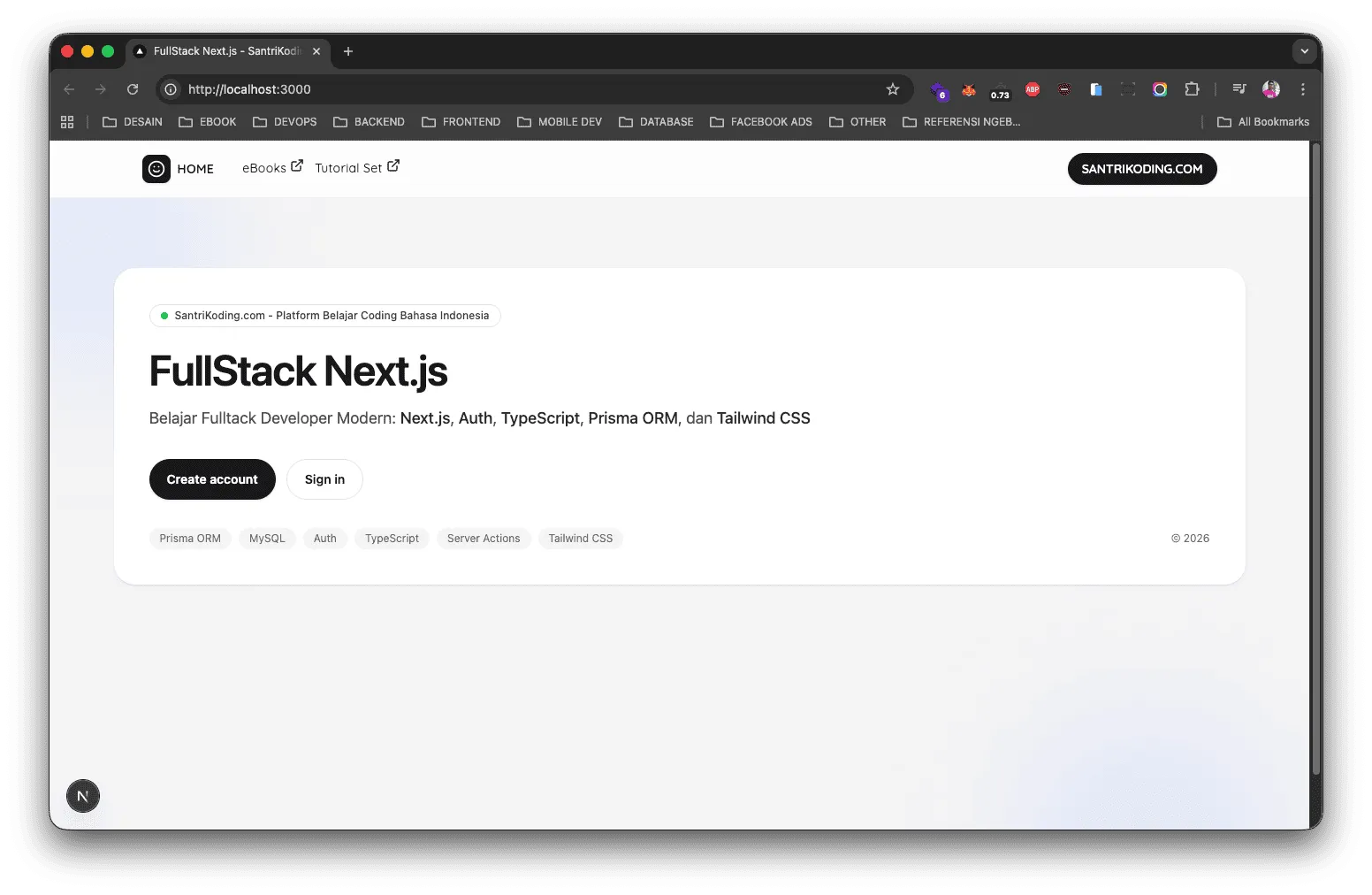Image resolution: width=1372 pixels, height=895 pixels.
Task: Click the SantriKoding.com platform badge
Action: click(325, 316)
